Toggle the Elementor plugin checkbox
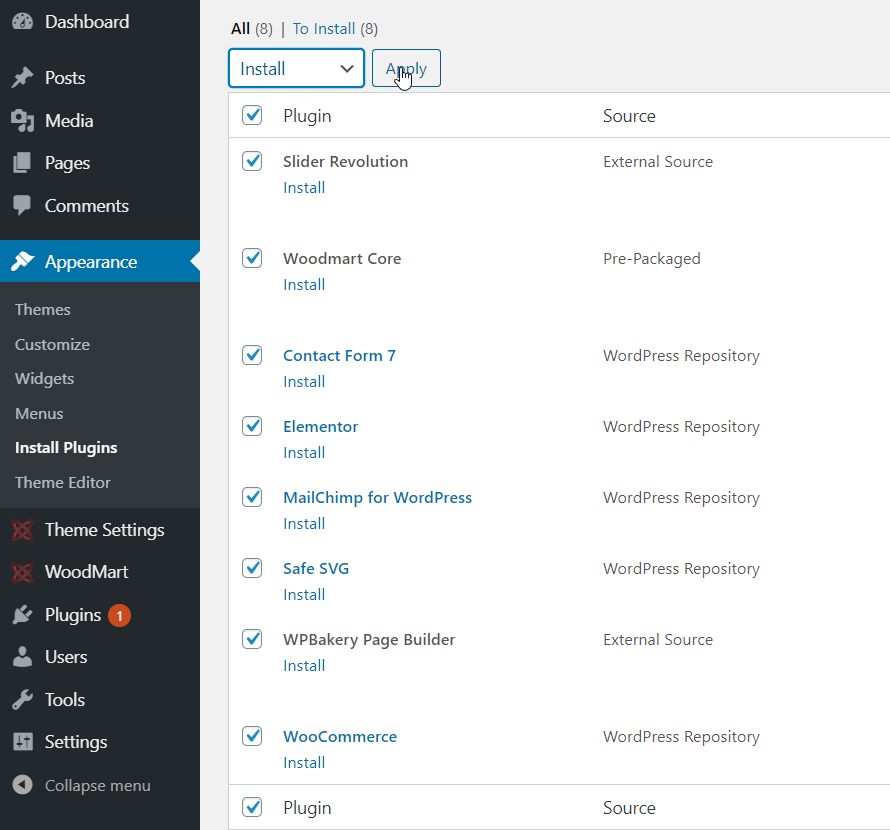 252,426
